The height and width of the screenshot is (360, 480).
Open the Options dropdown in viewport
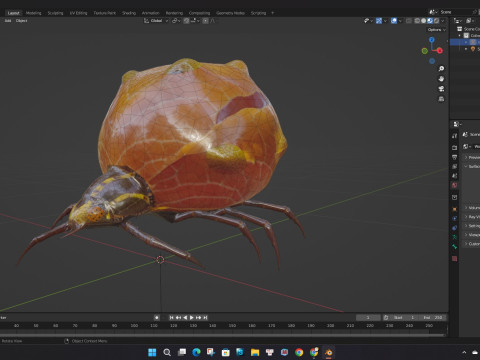(x=437, y=30)
